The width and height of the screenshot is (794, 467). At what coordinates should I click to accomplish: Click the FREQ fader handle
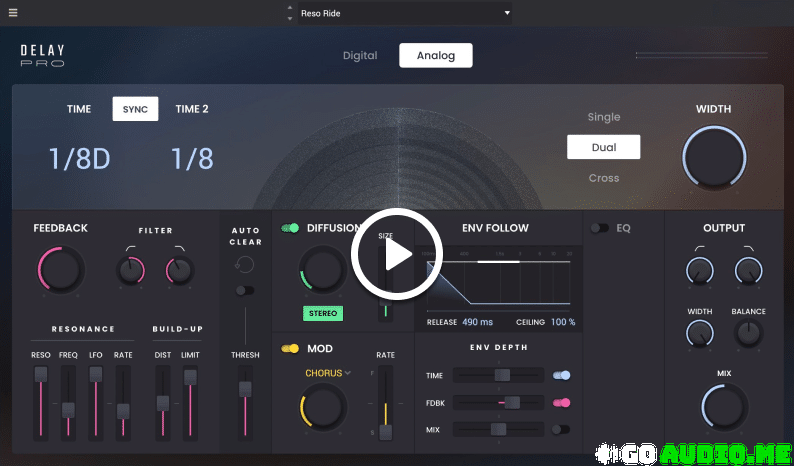click(x=68, y=410)
